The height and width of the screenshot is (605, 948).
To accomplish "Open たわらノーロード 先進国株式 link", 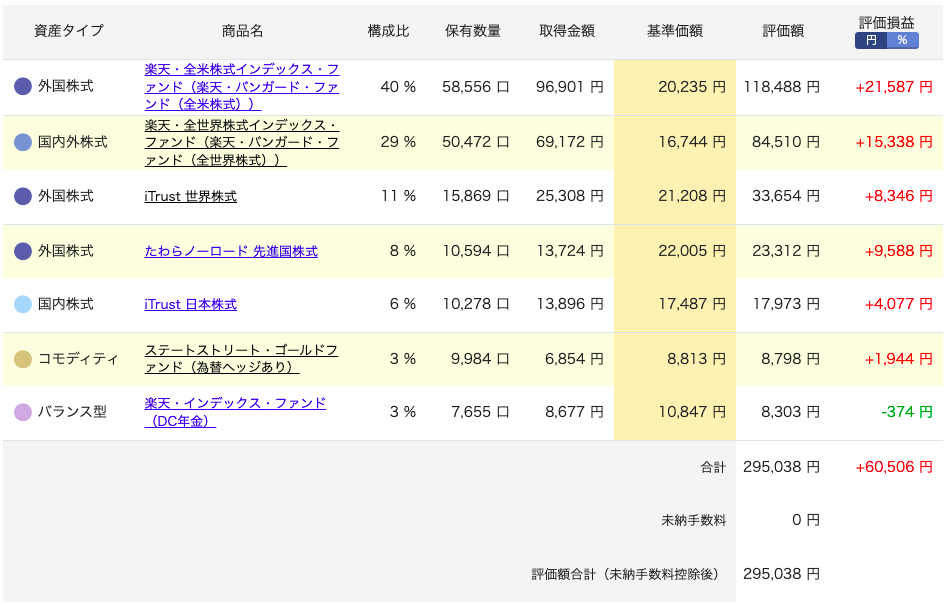I will point(231,251).
